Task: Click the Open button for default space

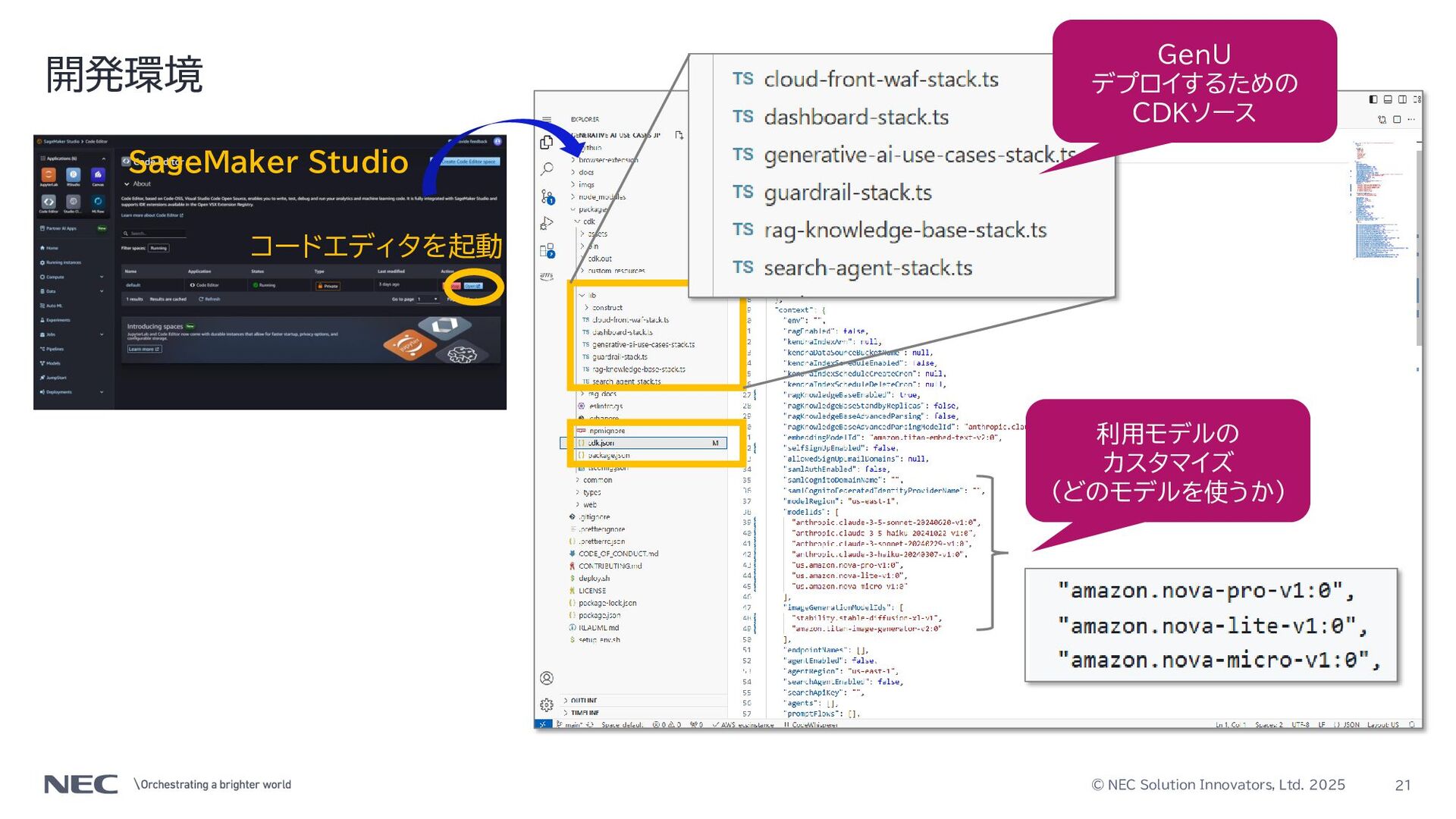Action: click(x=472, y=286)
